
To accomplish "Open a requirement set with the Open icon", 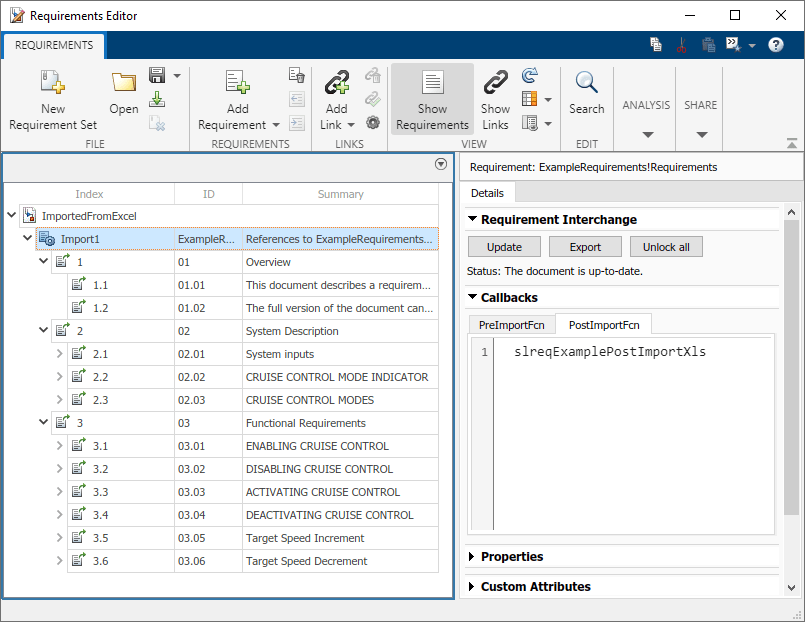I will [124, 84].
